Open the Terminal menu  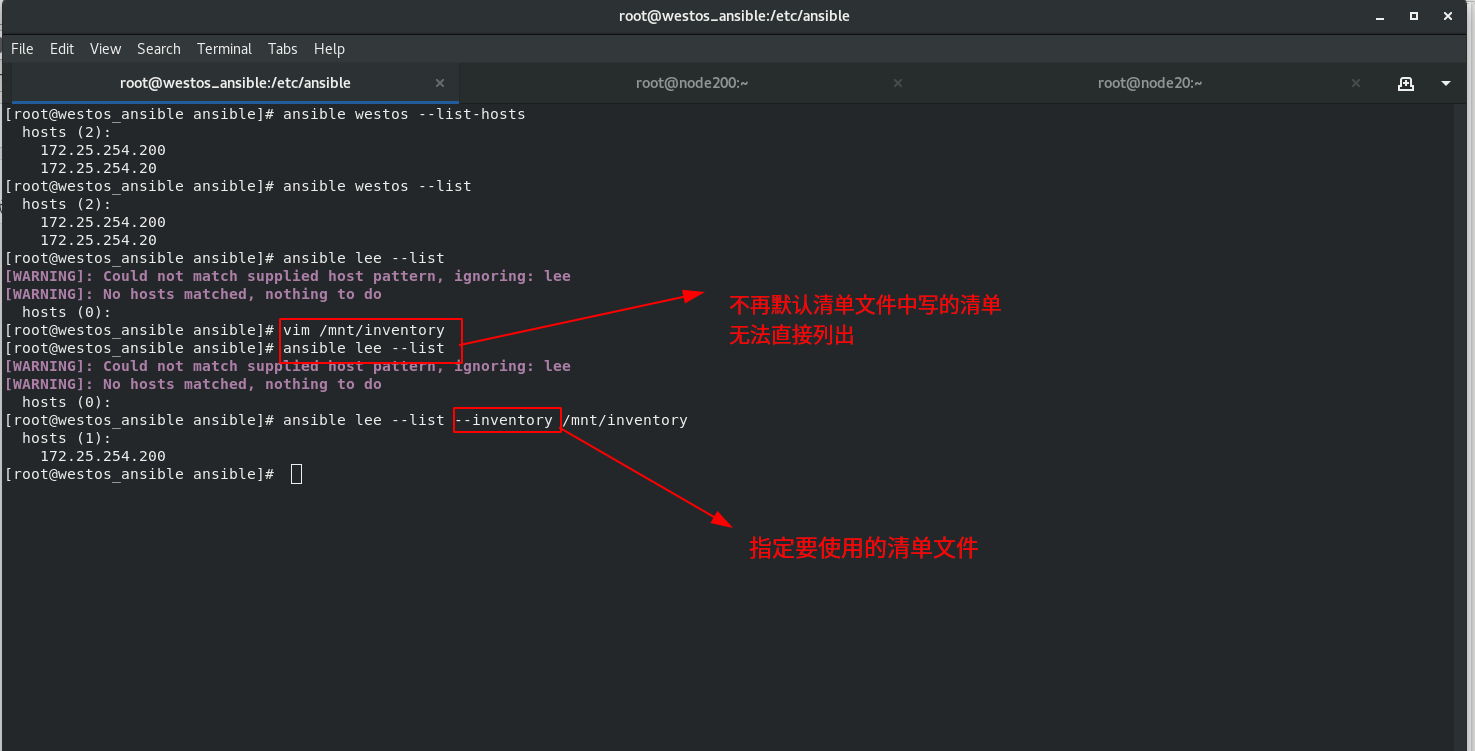click(x=224, y=49)
